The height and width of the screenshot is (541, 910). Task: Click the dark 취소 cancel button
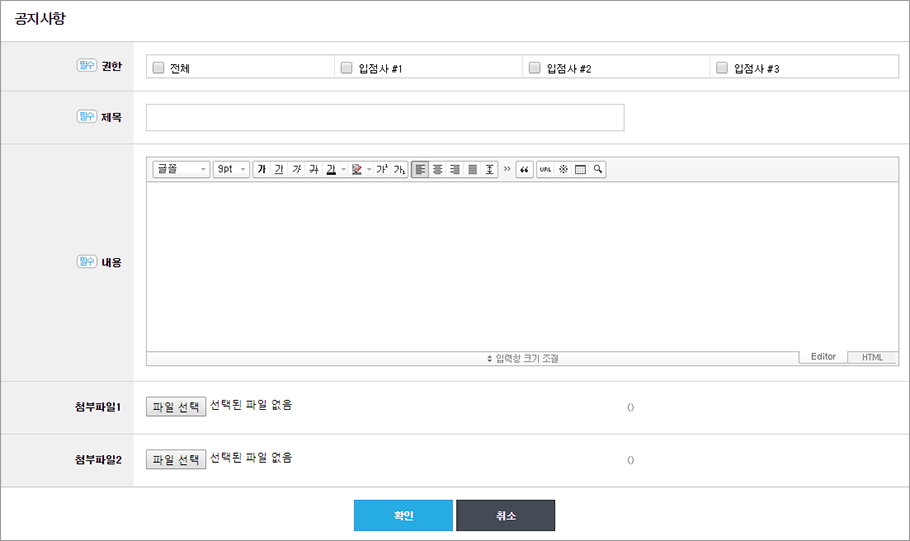coord(505,515)
